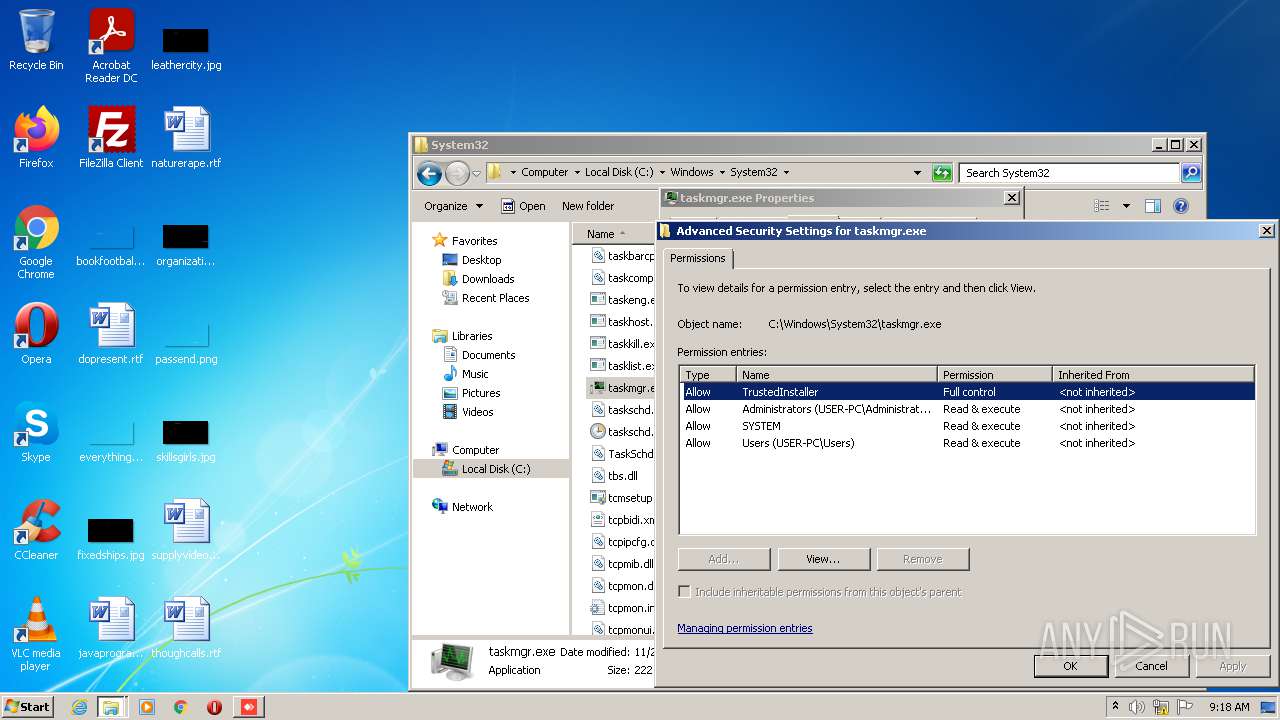Image resolution: width=1280 pixels, height=720 pixels.
Task: Select the SYSTEM permission entry
Action: click(967, 426)
